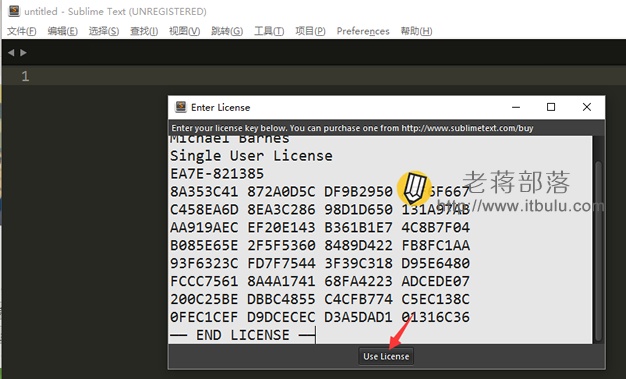Click the 'D3A5DAD1' key segment
The height and width of the screenshot is (379, 626).
coord(358,317)
